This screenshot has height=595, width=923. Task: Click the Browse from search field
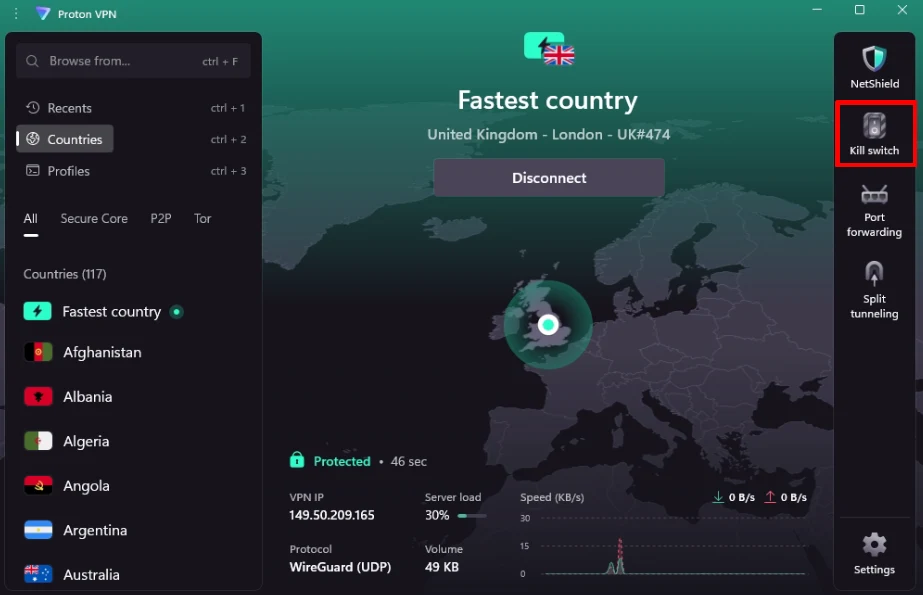click(120, 61)
